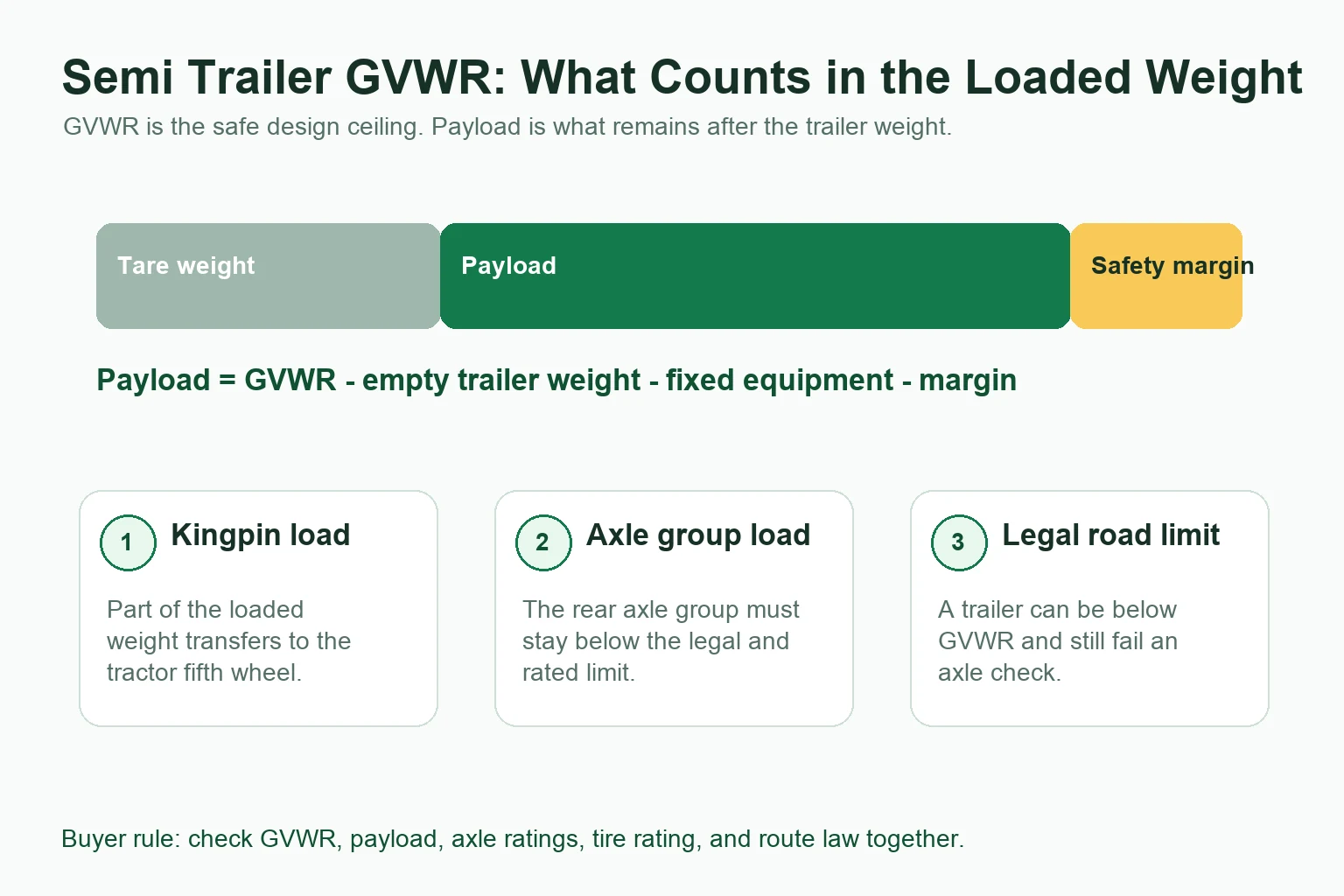Select the yellow Safety margin bar segment
Screen dimensions: 1344x896
[x=1156, y=276]
